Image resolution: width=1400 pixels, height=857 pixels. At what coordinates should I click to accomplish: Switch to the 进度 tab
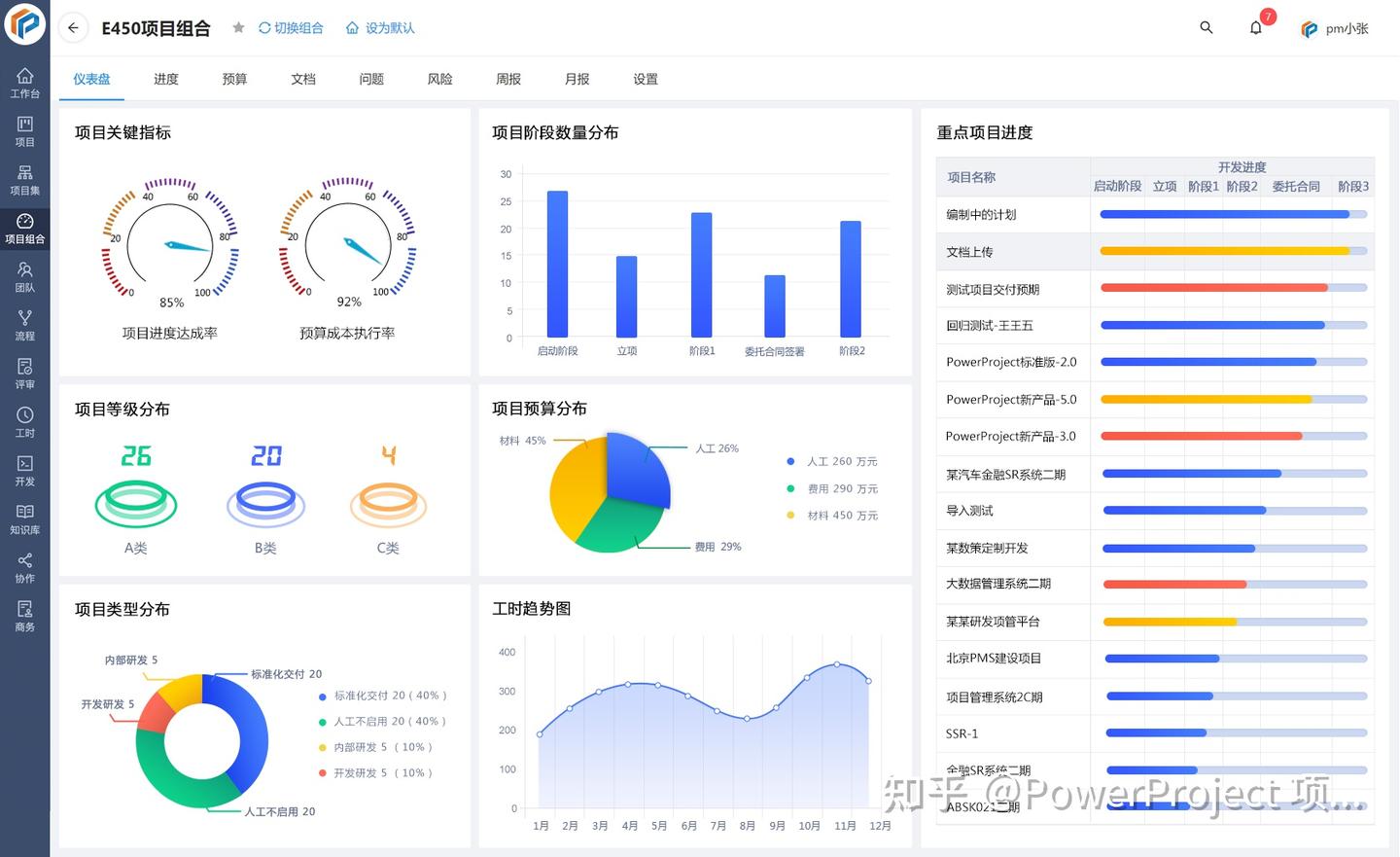point(165,79)
